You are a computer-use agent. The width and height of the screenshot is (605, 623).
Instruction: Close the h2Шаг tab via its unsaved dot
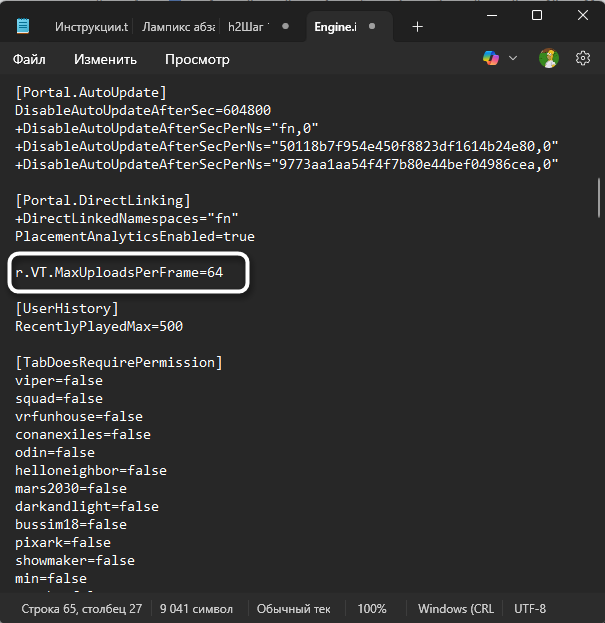tap(285, 26)
